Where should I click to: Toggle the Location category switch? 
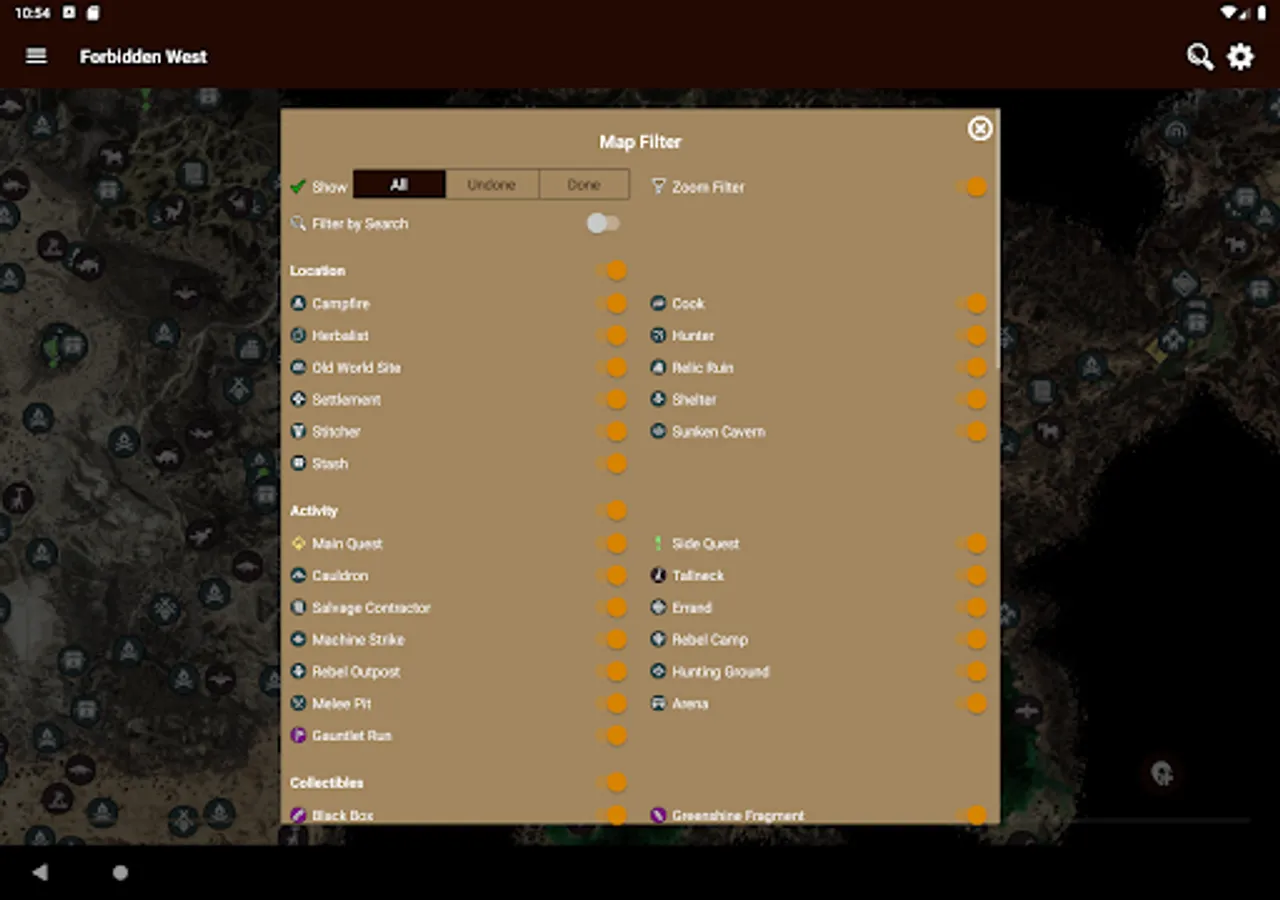pos(611,271)
